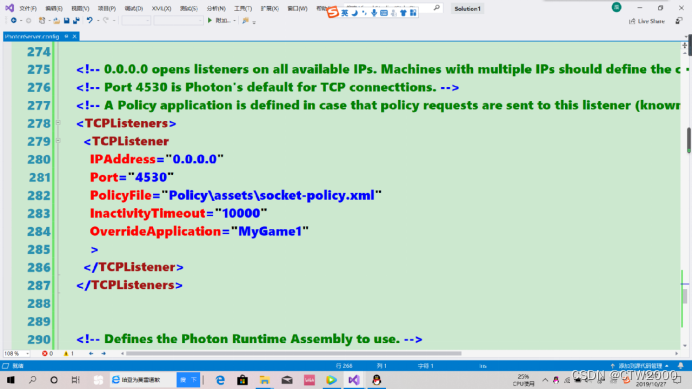The height and width of the screenshot is (390, 693).
Task: Click the horizontal scrollbar thumb
Action: [293, 353]
